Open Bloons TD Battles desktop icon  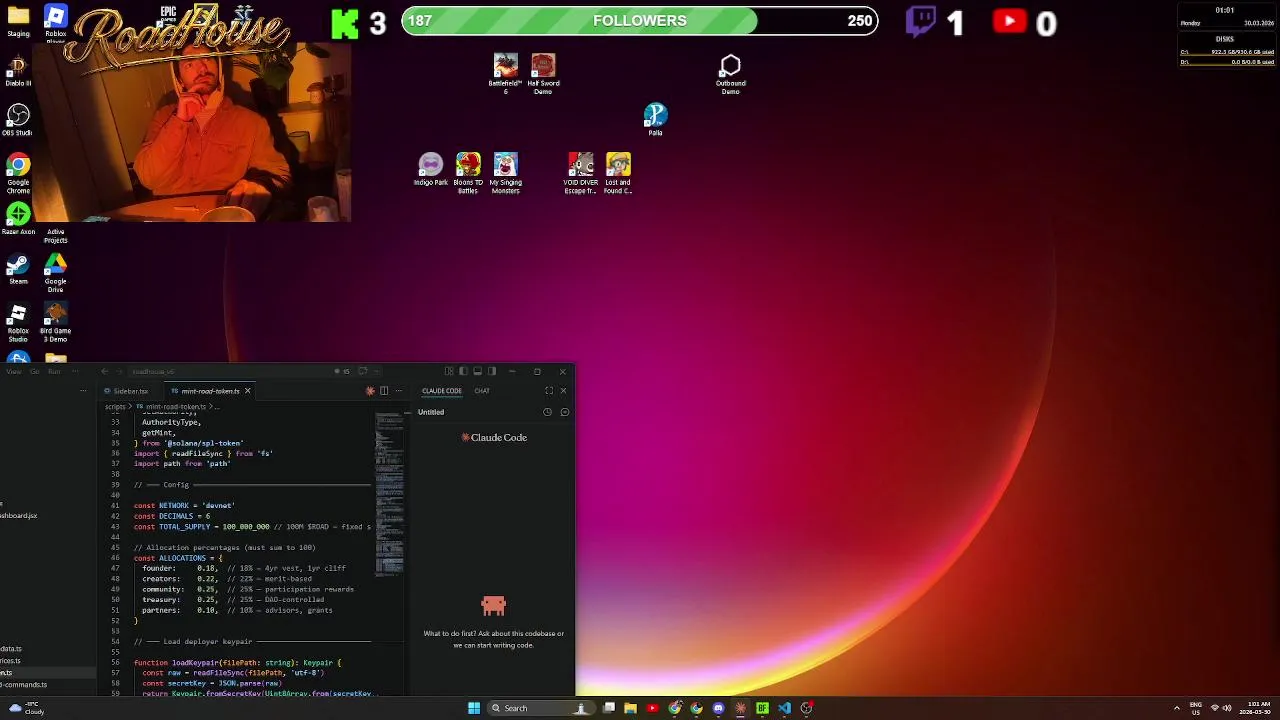coord(468,173)
